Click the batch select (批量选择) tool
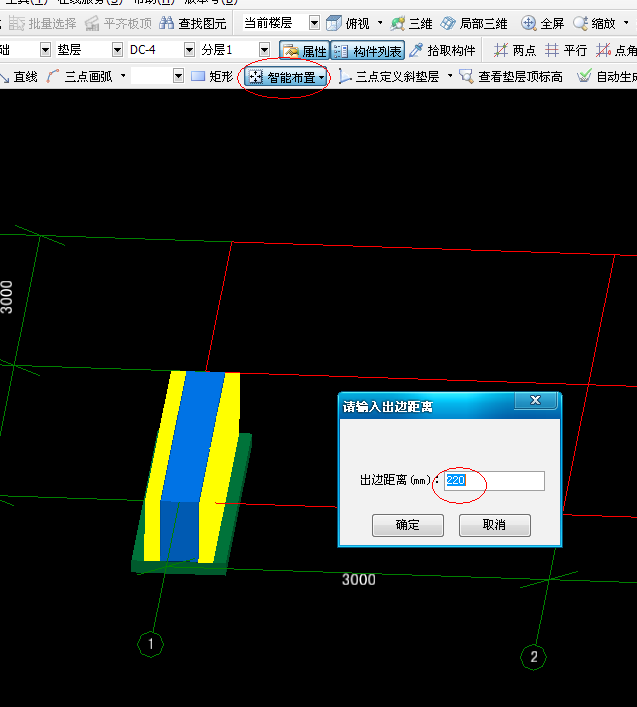The height and width of the screenshot is (707, 637). 42,23
